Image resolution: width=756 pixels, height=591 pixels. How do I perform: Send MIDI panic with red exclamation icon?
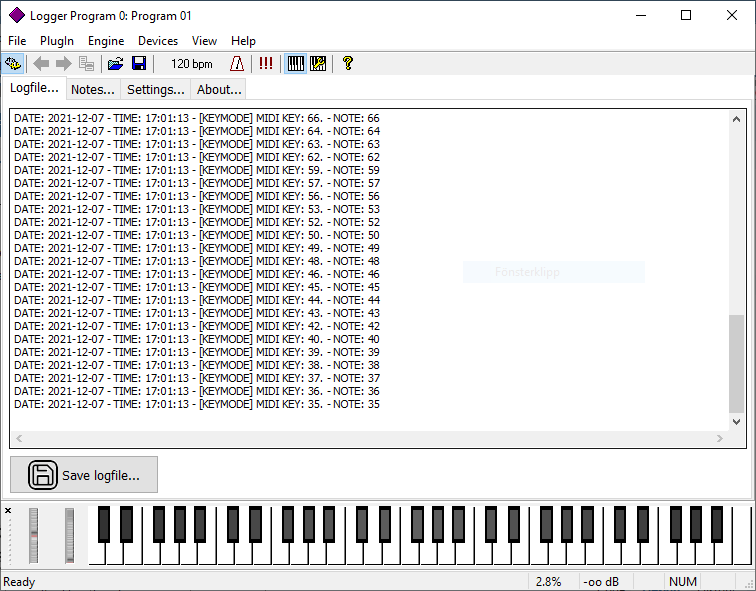point(266,64)
